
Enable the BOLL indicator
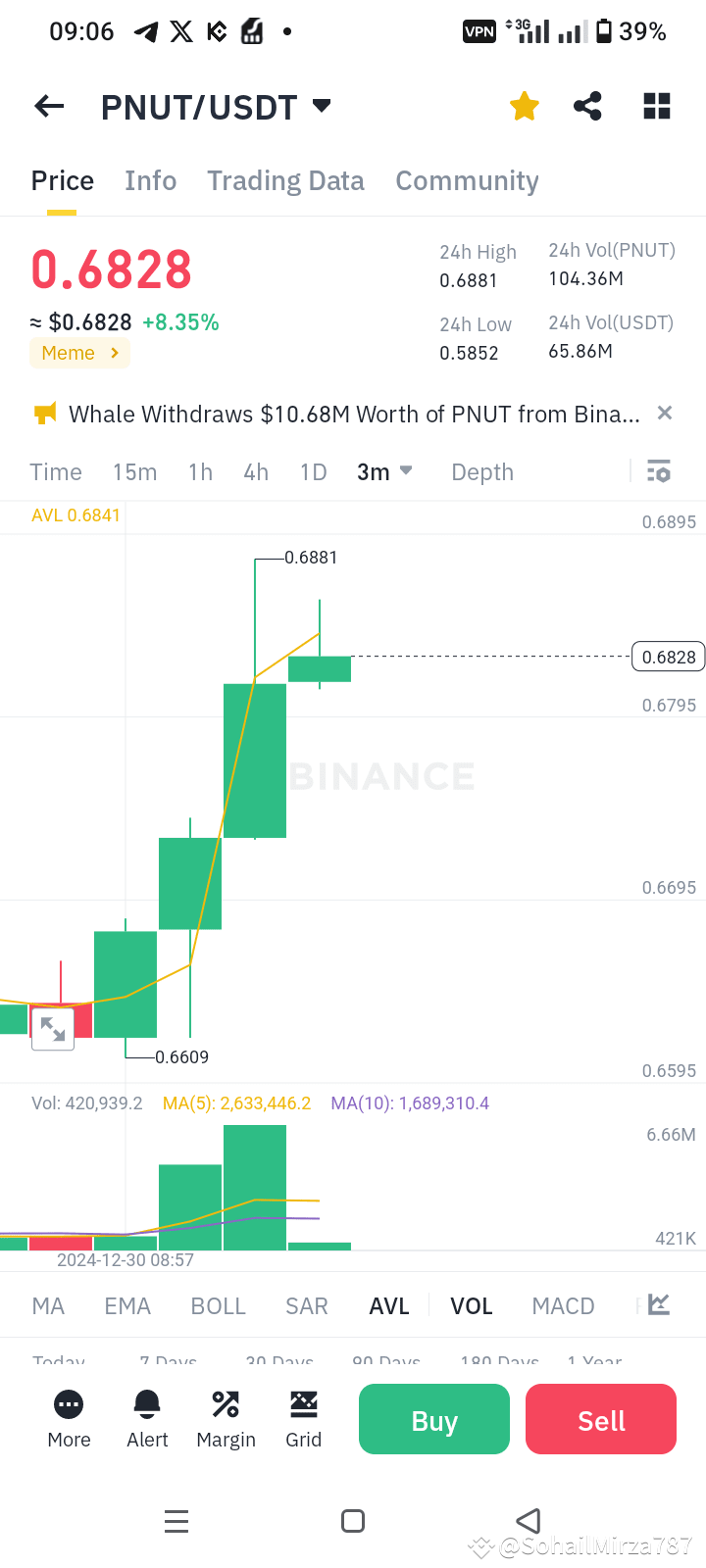point(218,1305)
